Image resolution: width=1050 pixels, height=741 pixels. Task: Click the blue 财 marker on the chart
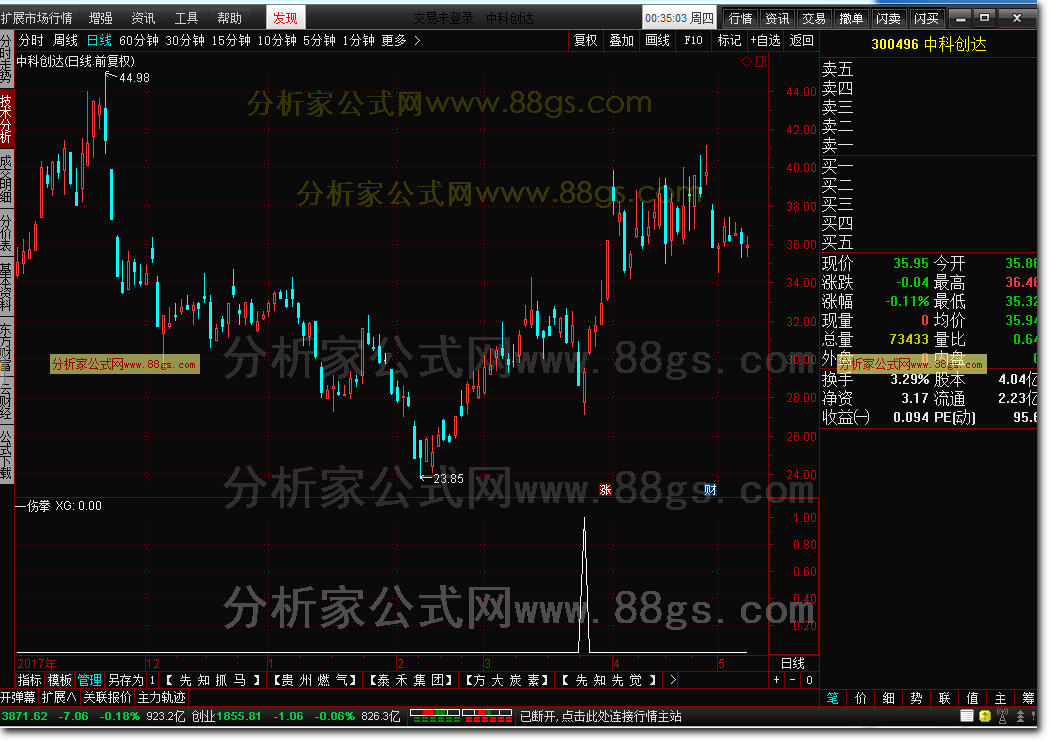pyautogui.click(x=710, y=489)
